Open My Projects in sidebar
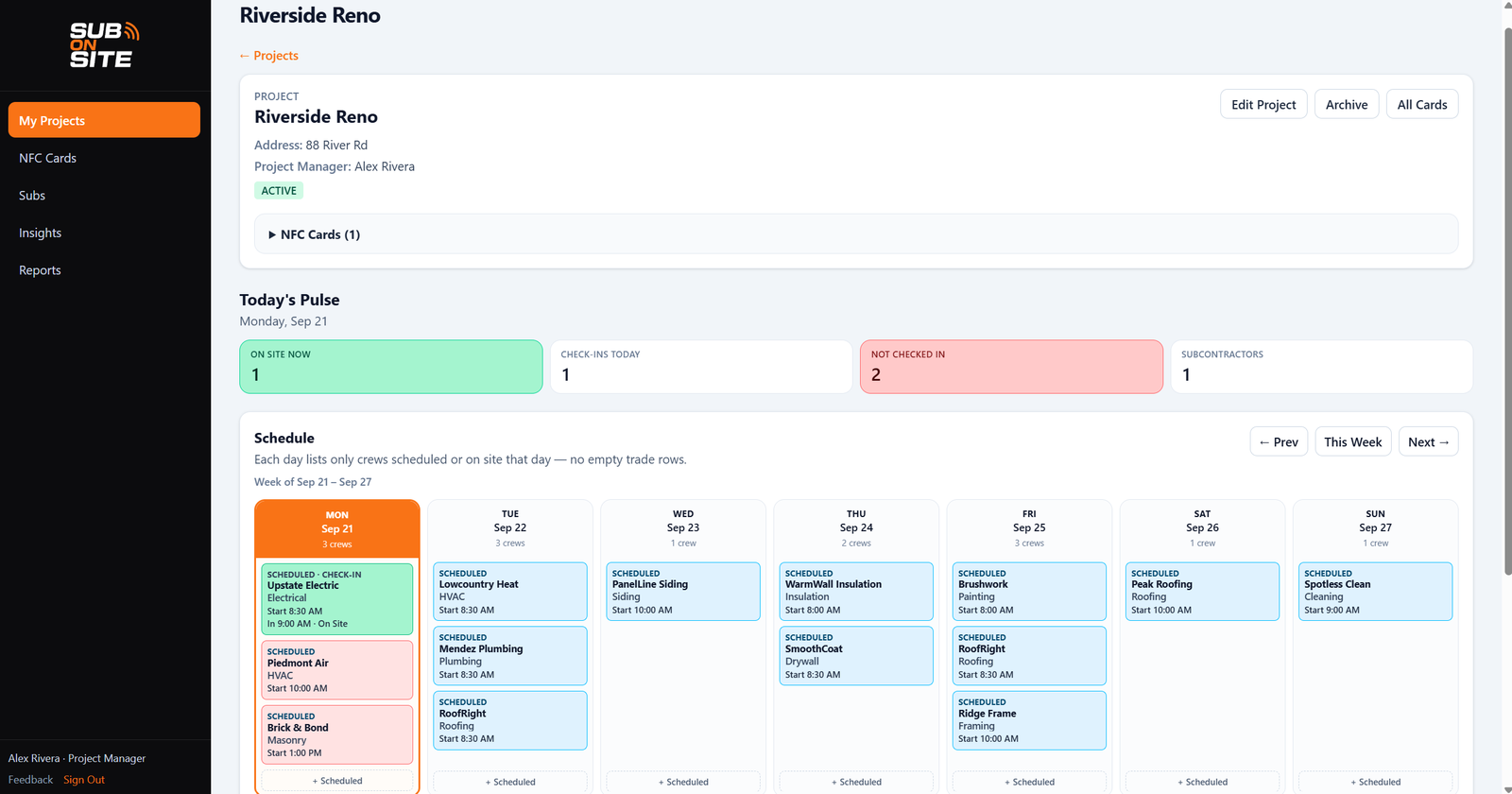 point(104,120)
